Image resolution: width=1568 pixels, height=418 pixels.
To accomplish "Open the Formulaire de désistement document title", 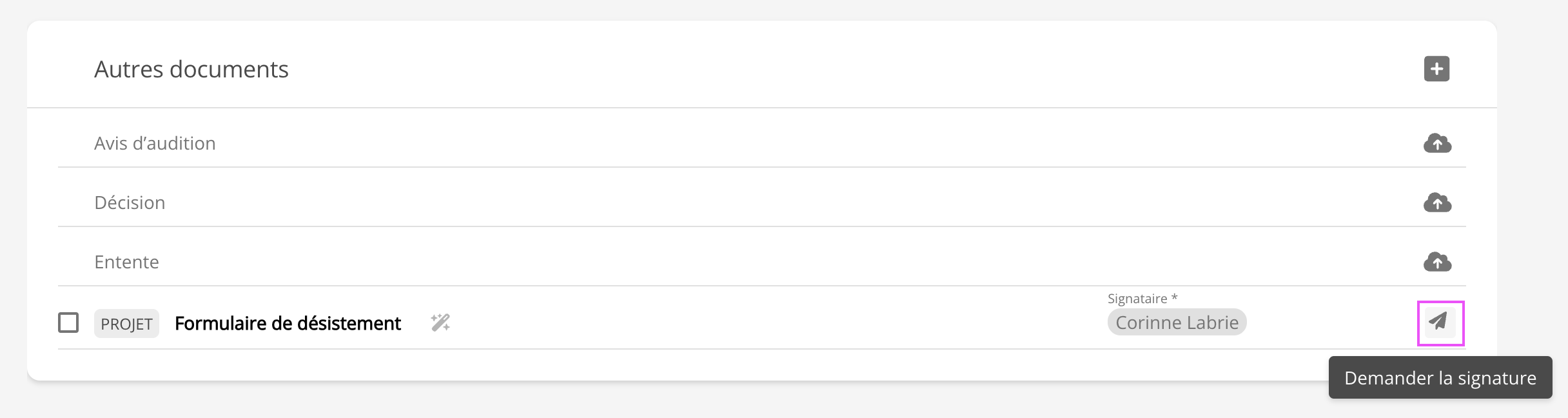I will click(x=288, y=323).
